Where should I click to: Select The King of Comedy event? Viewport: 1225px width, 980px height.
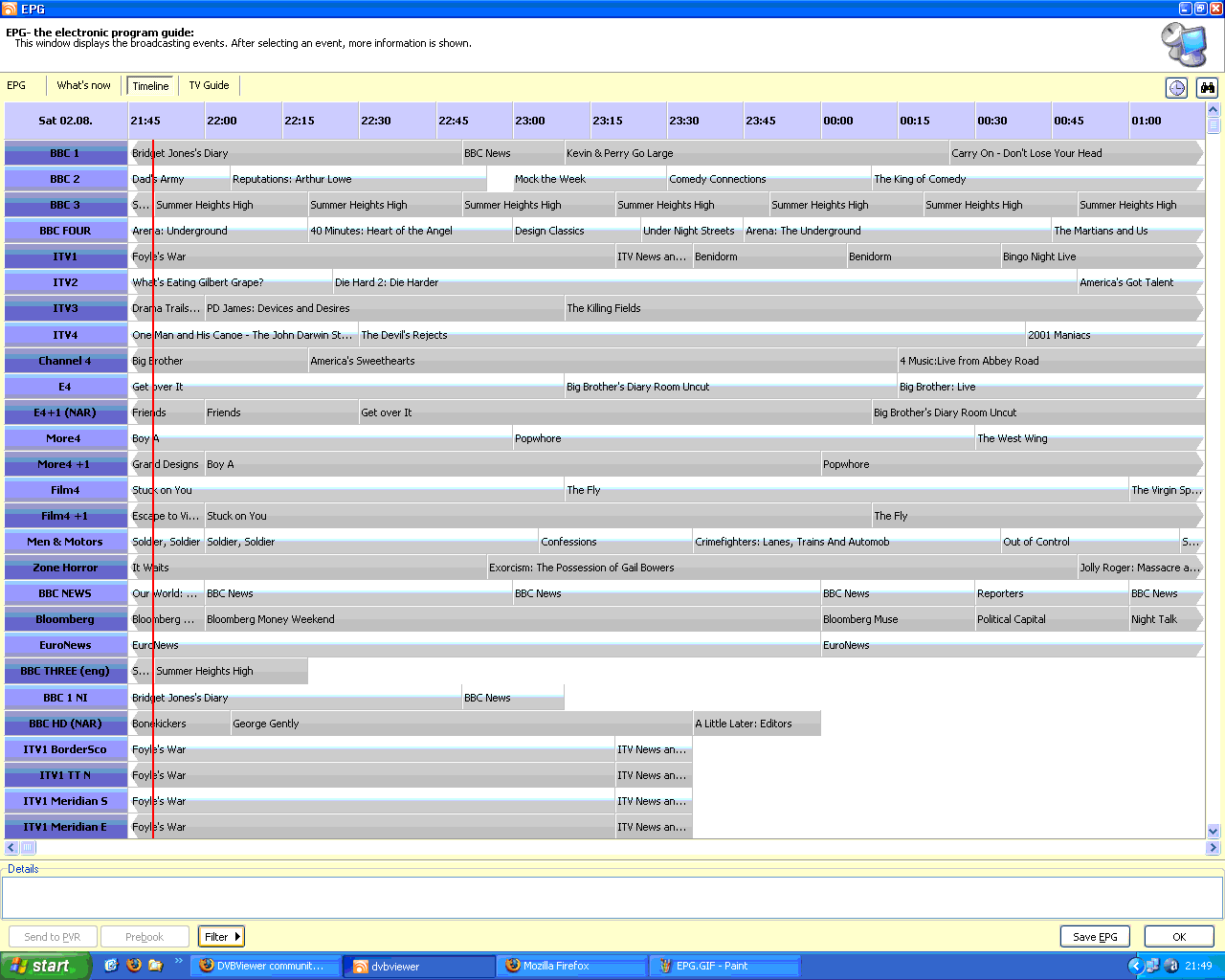point(1037,179)
